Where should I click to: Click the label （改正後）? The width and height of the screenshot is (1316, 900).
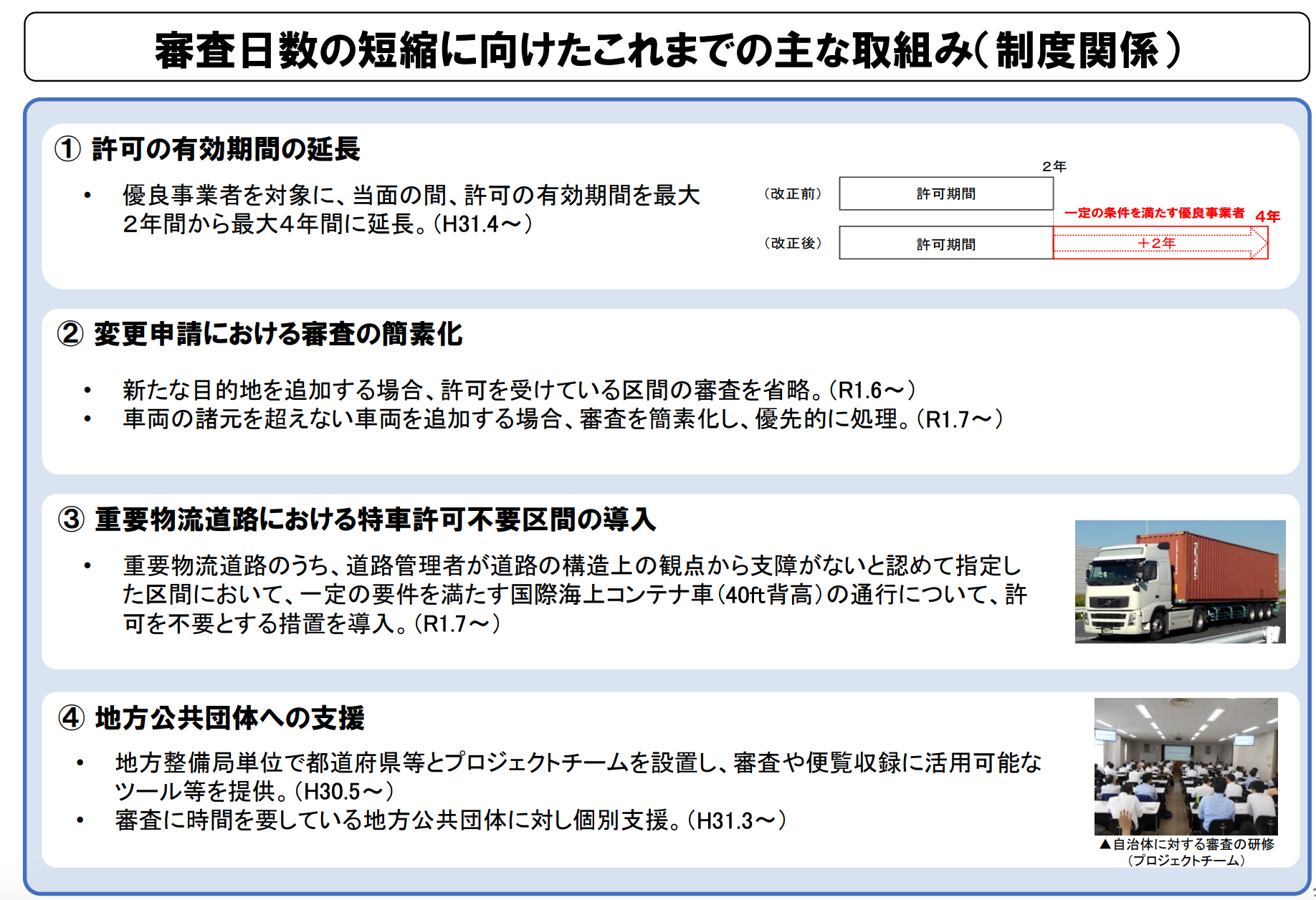click(793, 243)
